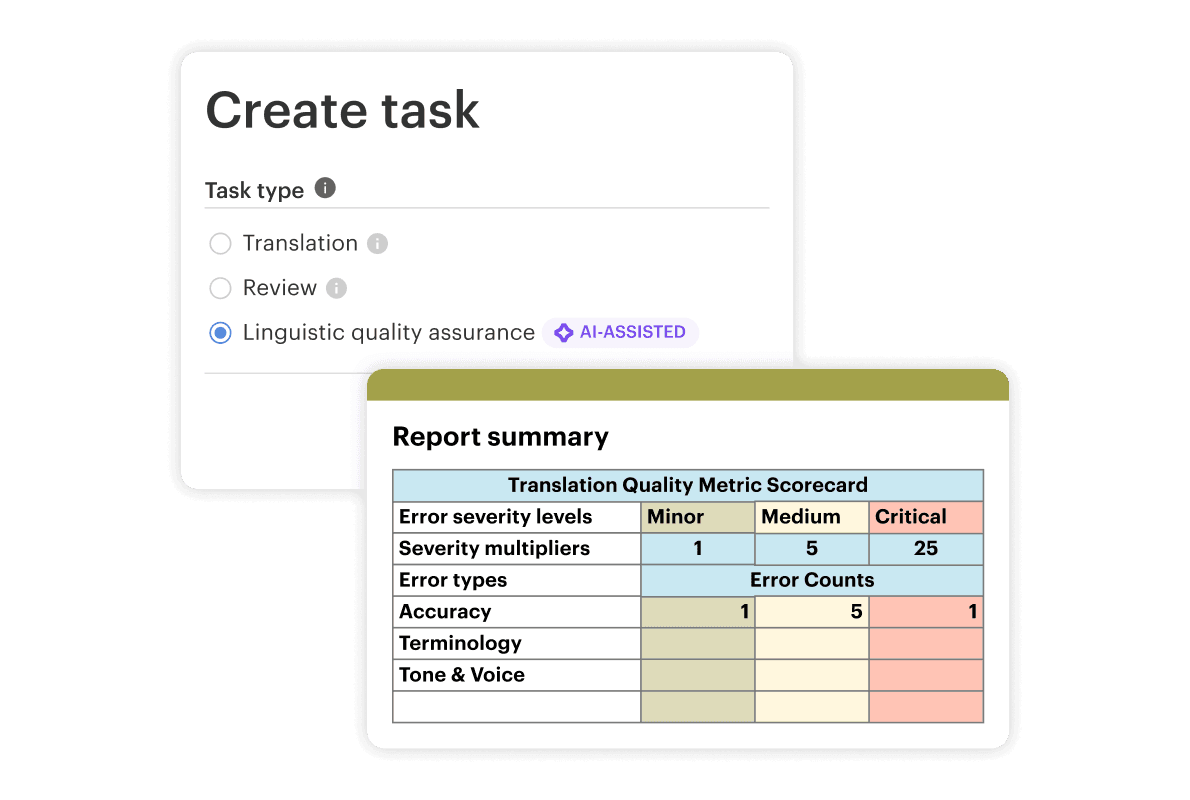
Task: Click the severity multiplier 25 cell
Action: coord(925,548)
